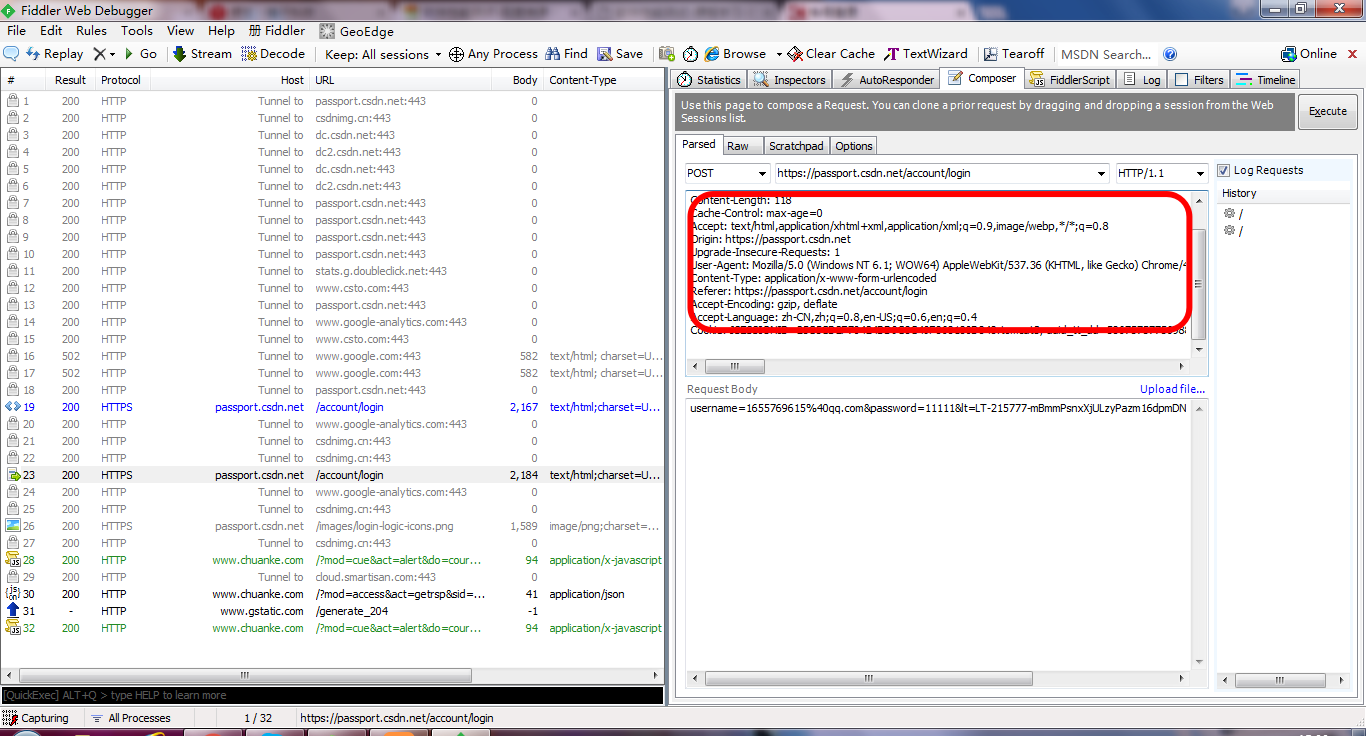Click the All Processes status filter
This screenshot has width=1366, height=736.
pyautogui.click(x=130, y=718)
